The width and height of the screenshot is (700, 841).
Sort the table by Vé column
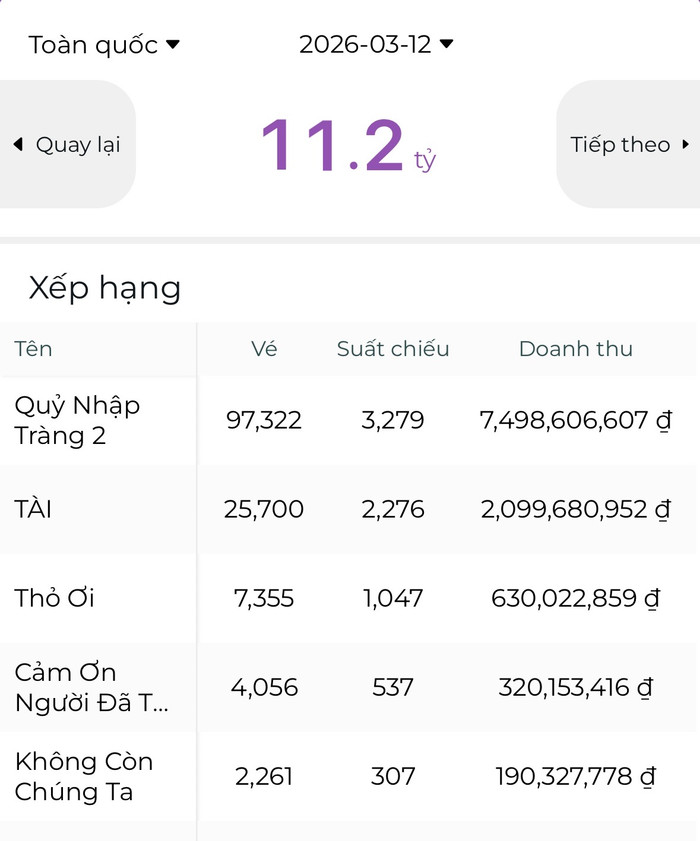tap(264, 349)
